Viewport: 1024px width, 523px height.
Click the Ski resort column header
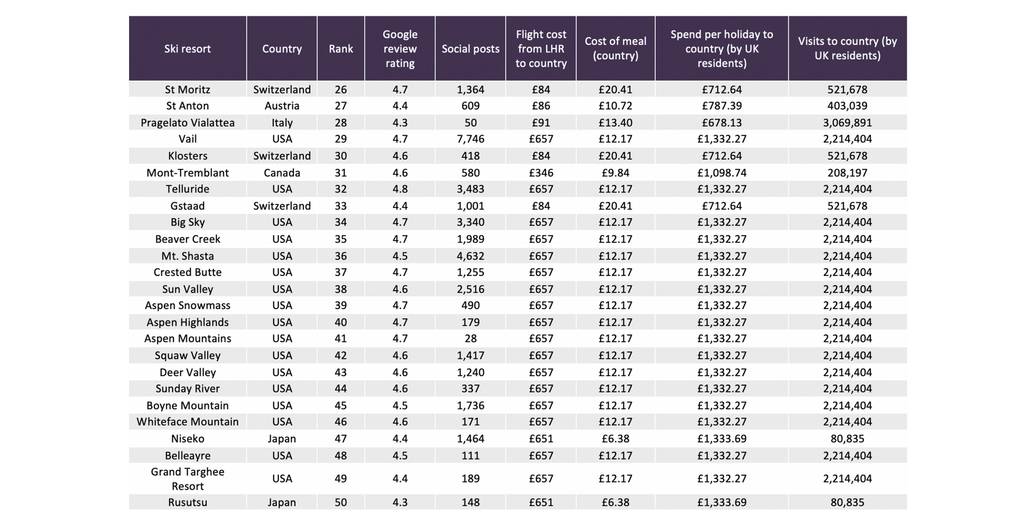point(187,48)
